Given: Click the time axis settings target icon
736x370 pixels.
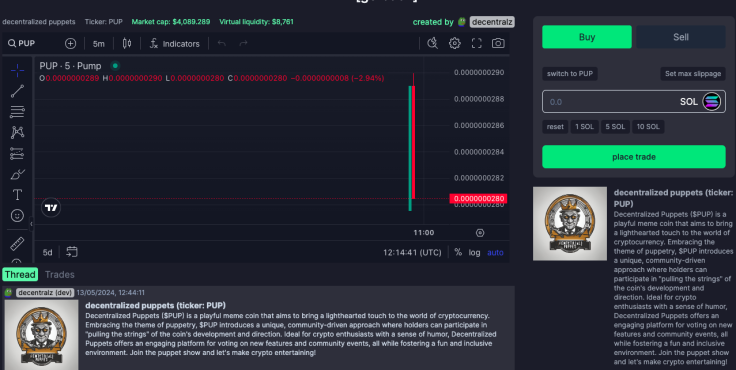Looking at the screenshot, I should click(480, 233).
